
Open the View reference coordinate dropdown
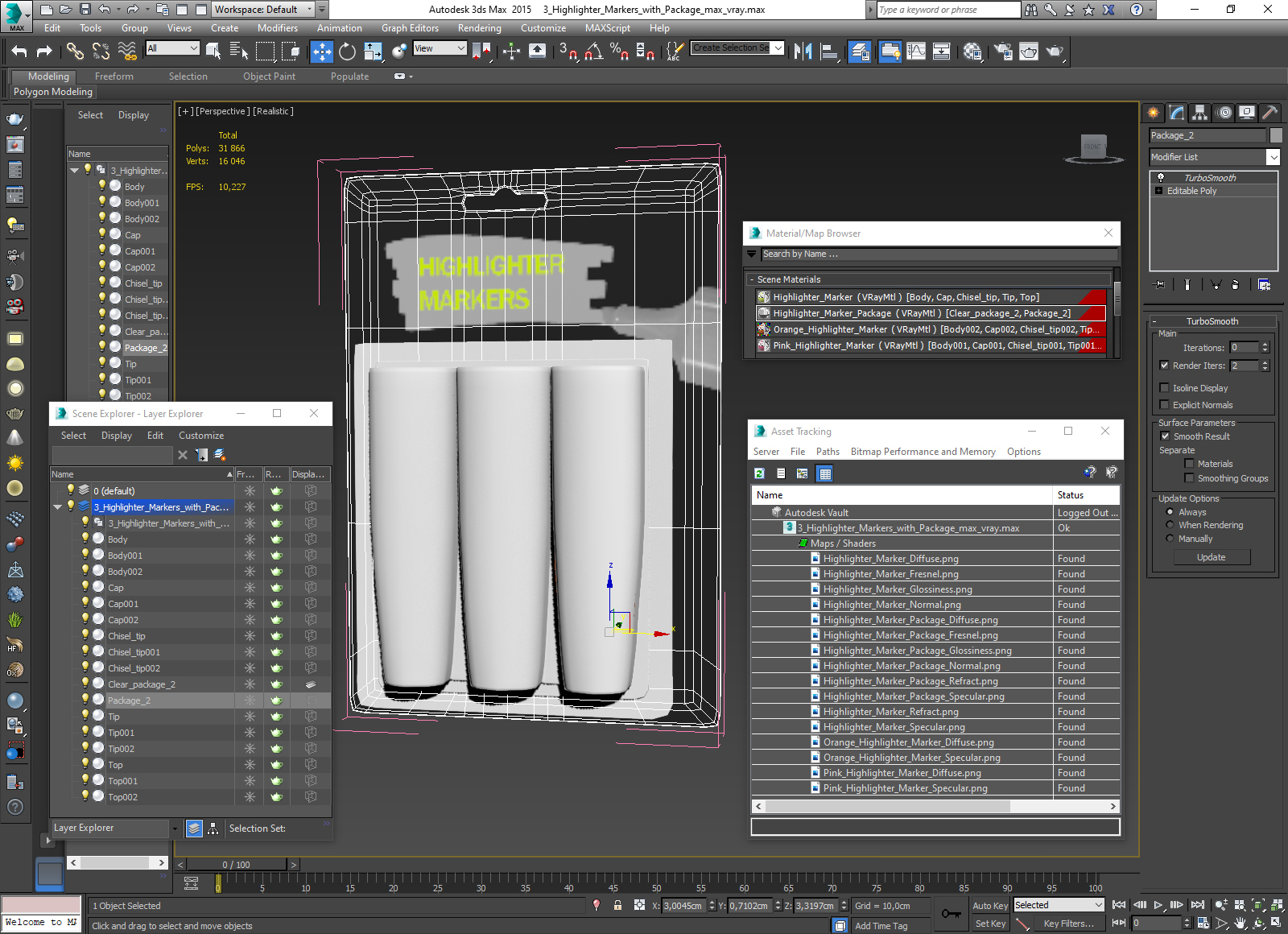(x=440, y=48)
